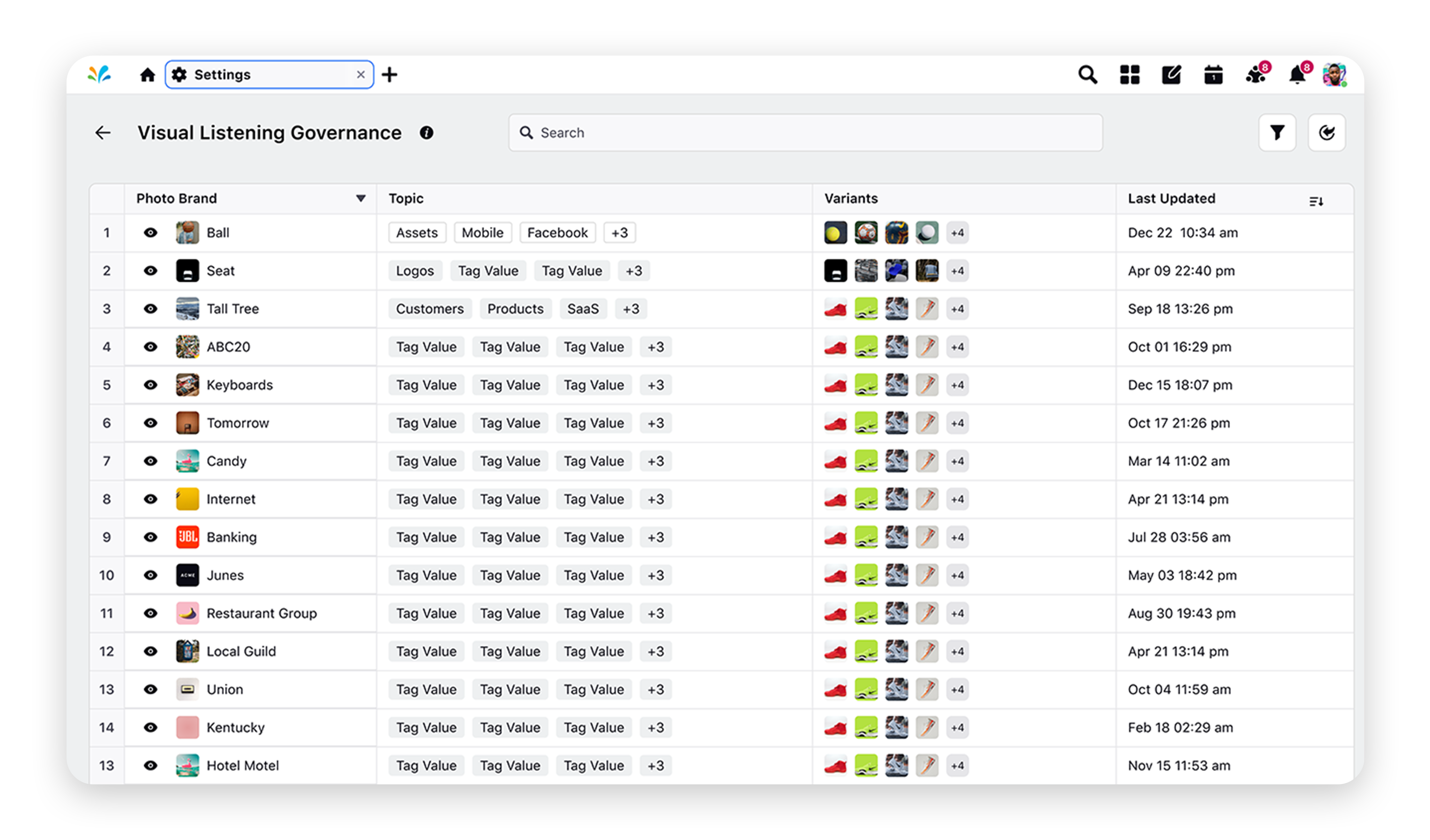Toggle the eye icon for Banking row
Screen dimensions: 1430x840
(150, 537)
